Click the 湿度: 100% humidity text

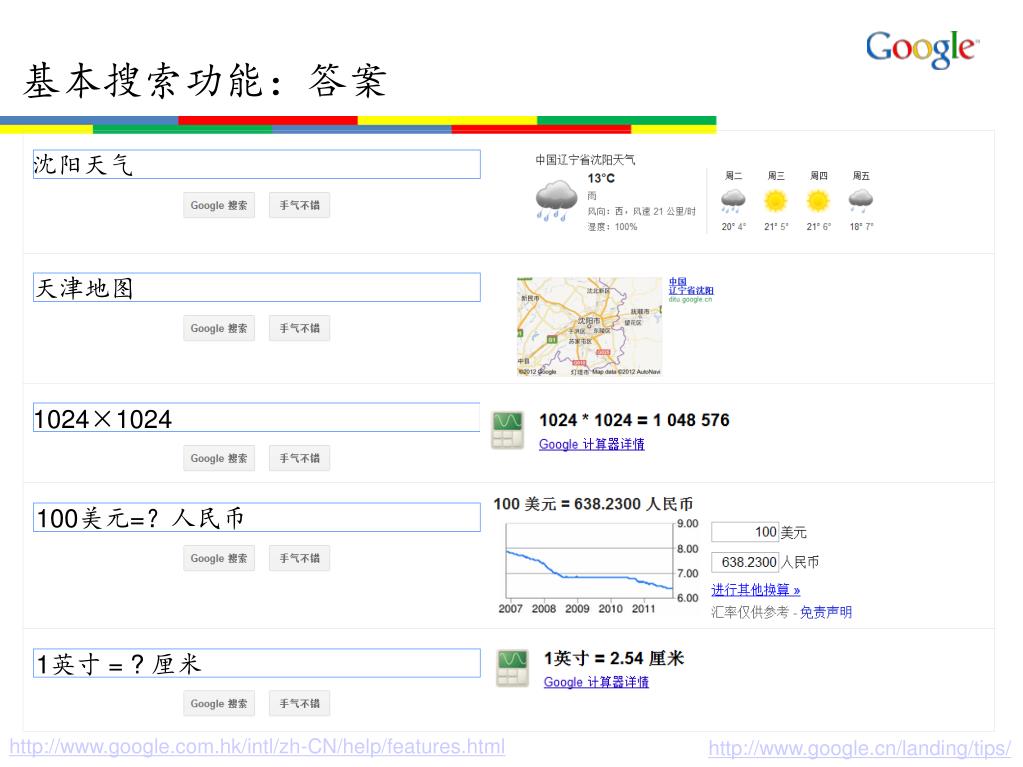(x=612, y=227)
